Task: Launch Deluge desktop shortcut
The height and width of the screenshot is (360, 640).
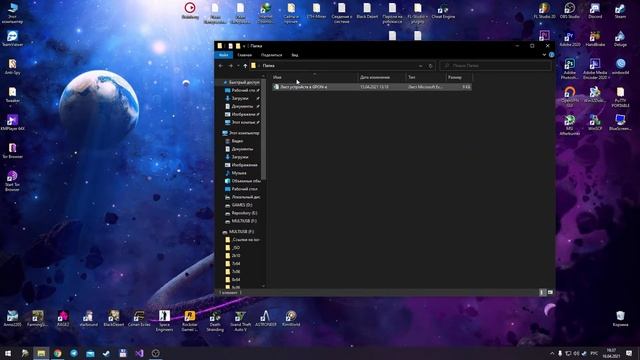Action: pos(620,39)
